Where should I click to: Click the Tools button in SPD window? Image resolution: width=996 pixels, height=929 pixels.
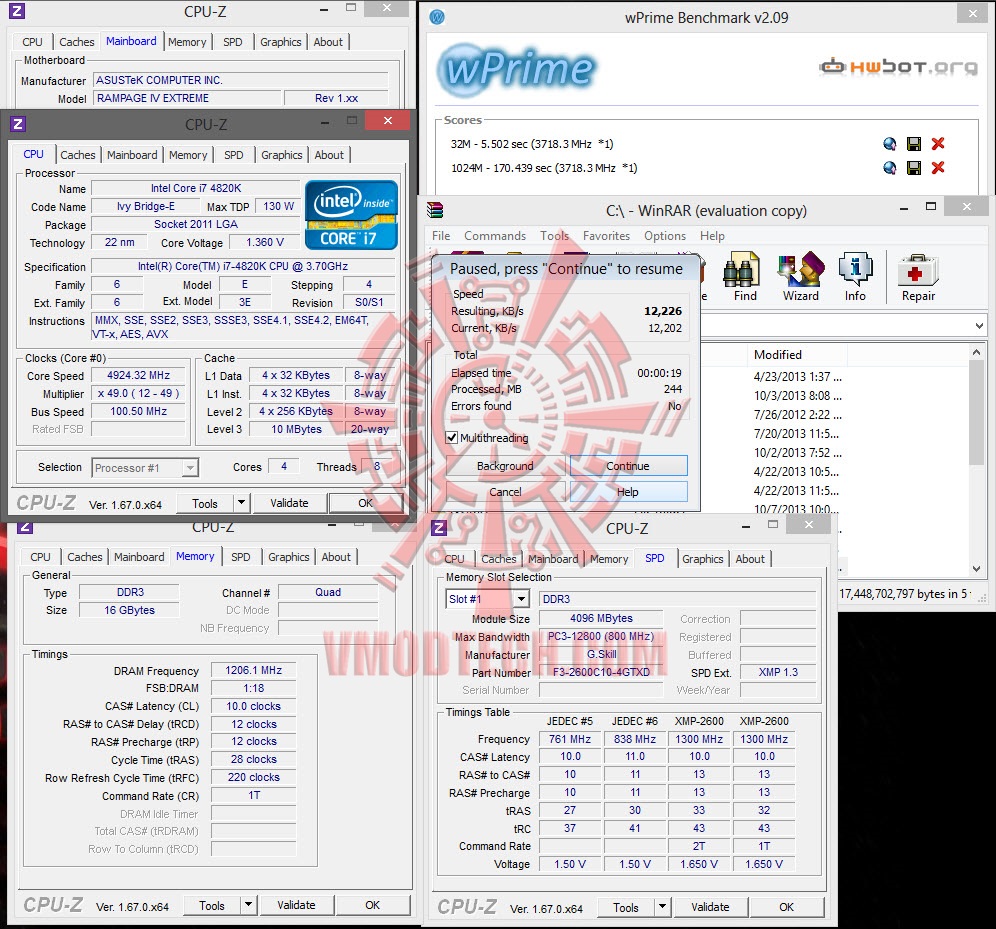626,907
